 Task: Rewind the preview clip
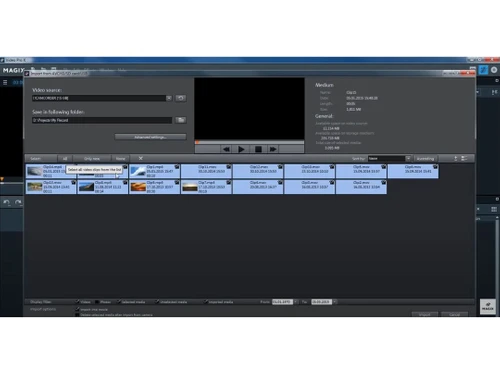tap(226, 149)
